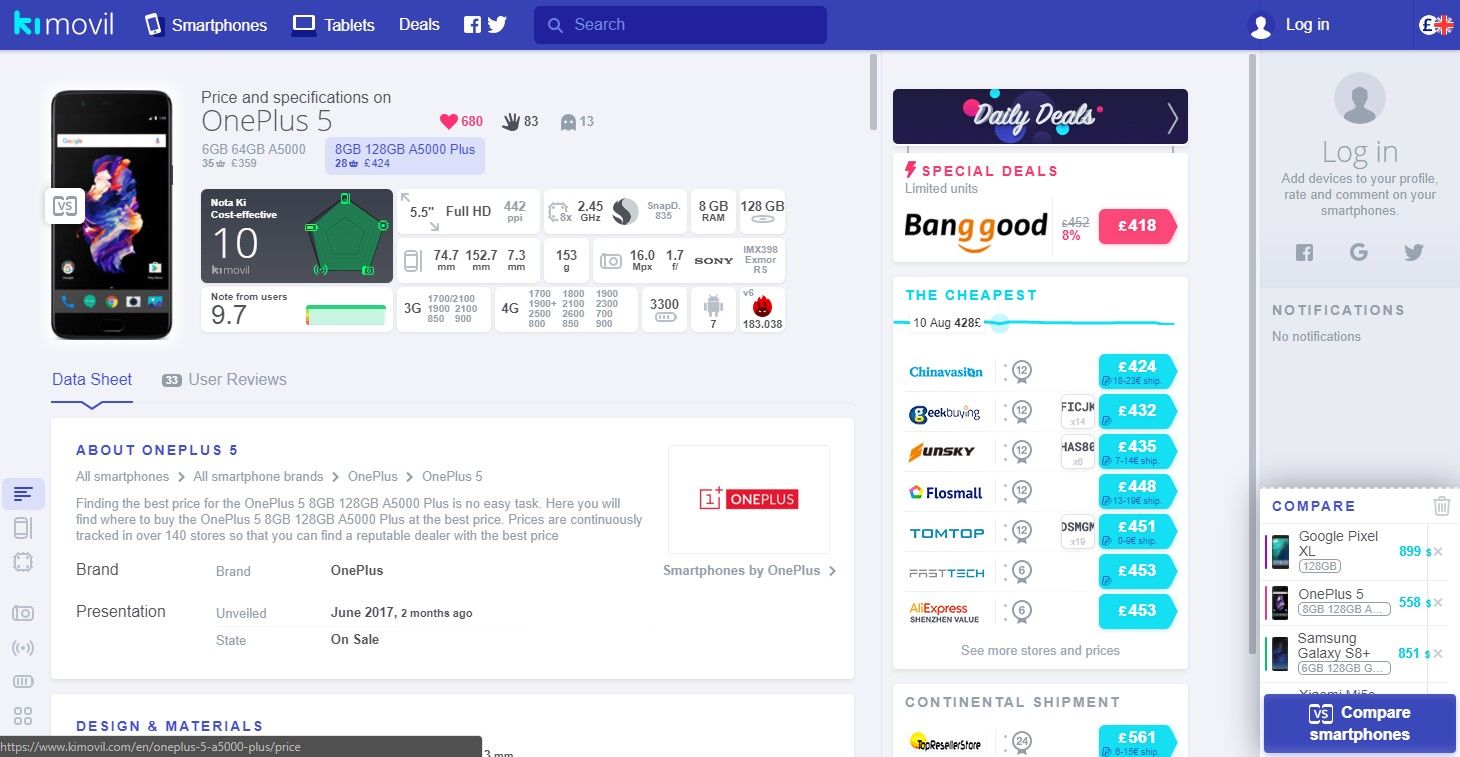Open All smartphones breadcrumb link

(122, 477)
